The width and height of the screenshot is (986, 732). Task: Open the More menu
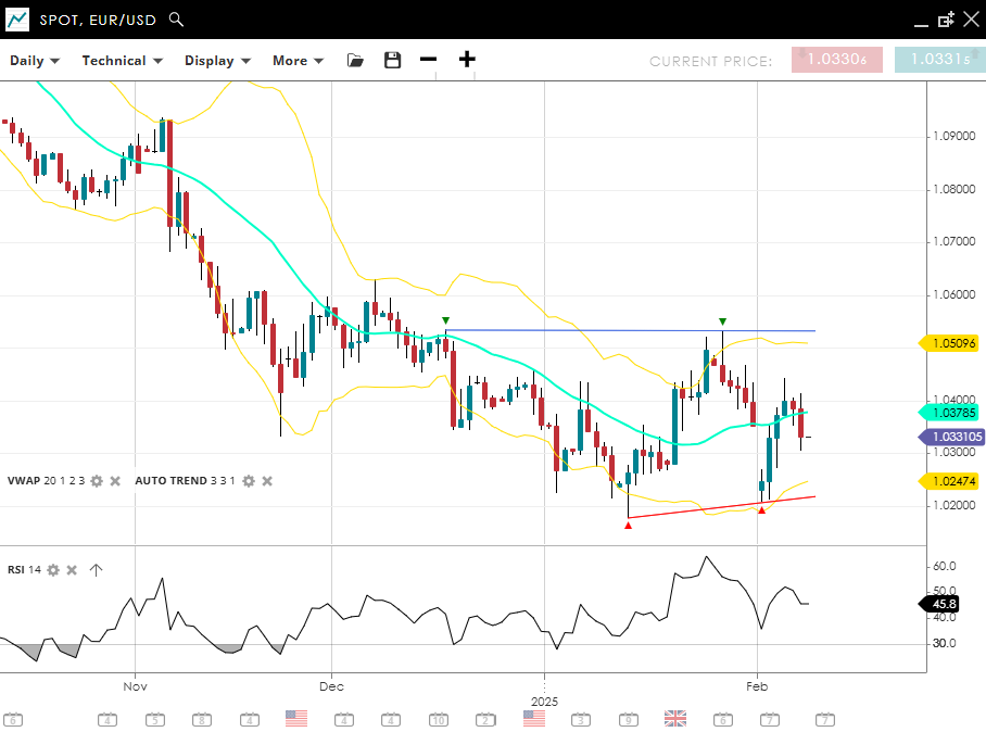[x=298, y=60]
